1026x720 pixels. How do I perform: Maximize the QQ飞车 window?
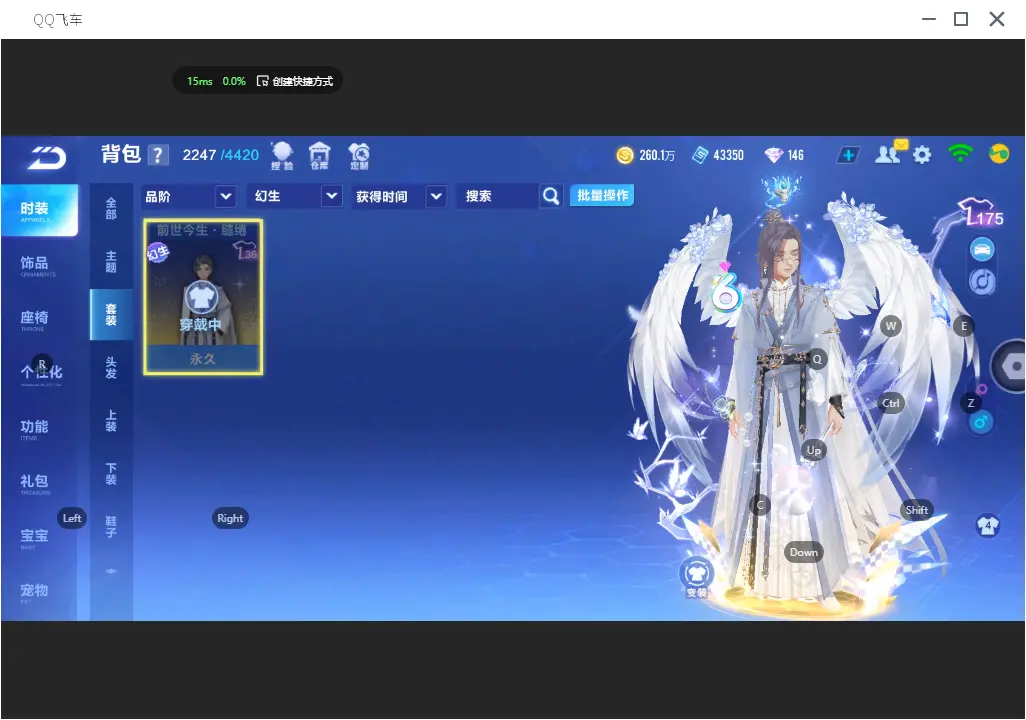click(961, 19)
